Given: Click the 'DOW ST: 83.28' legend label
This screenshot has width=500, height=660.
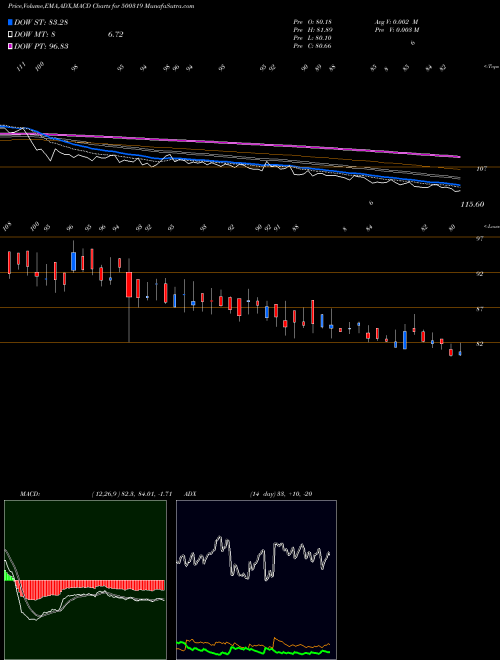Looking at the screenshot, I should pyautogui.click(x=41, y=22).
